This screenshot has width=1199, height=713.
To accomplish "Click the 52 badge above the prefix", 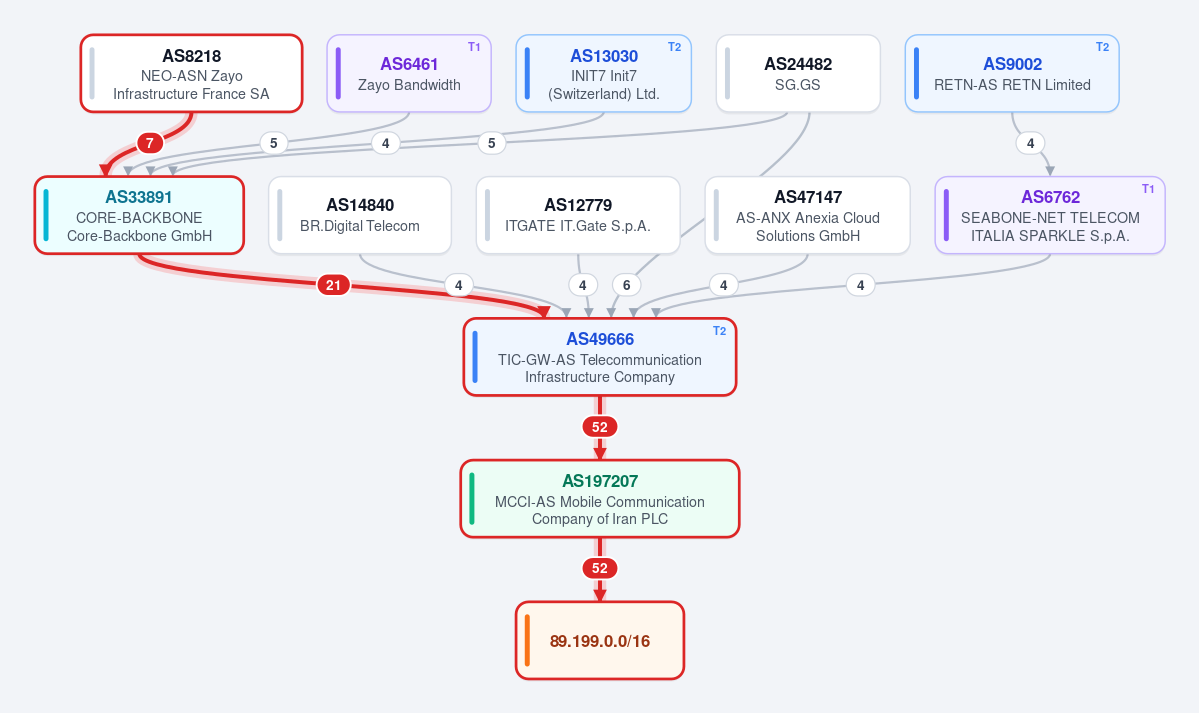I will pos(600,568).
